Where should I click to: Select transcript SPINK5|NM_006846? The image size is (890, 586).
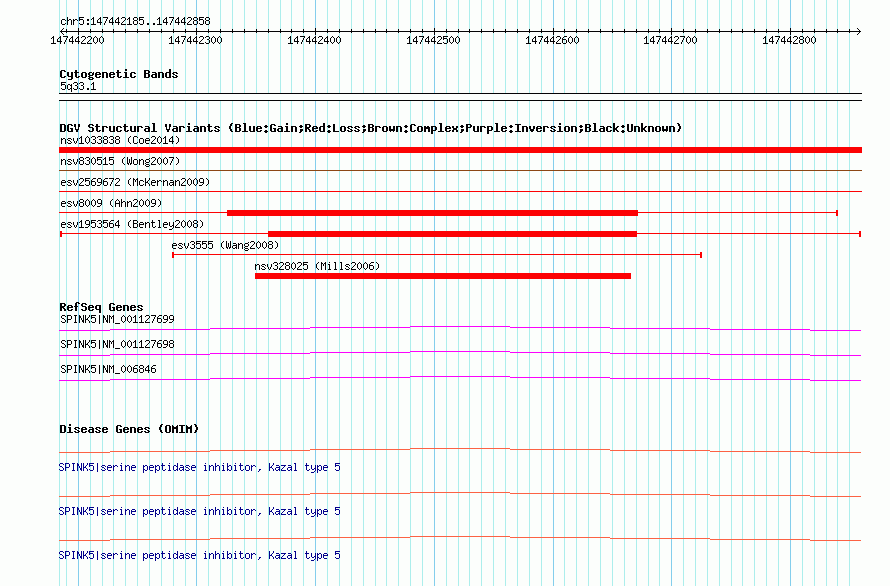pyautogui.click(x=108, y=369)
